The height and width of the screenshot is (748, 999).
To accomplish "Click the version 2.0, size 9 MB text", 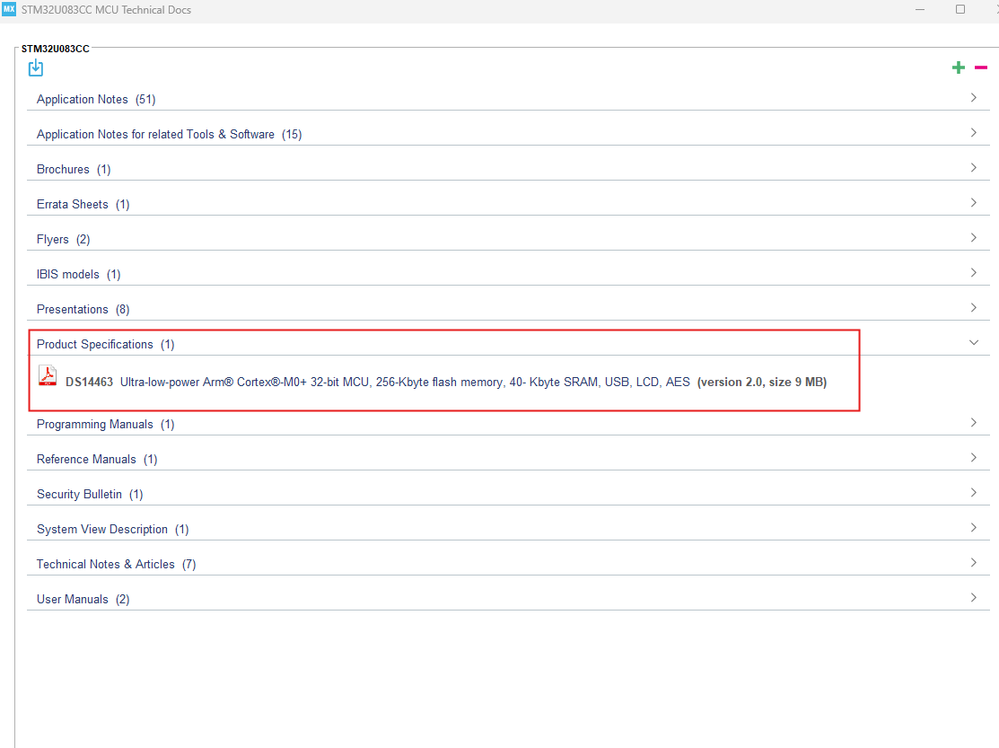I will point(762,382).
